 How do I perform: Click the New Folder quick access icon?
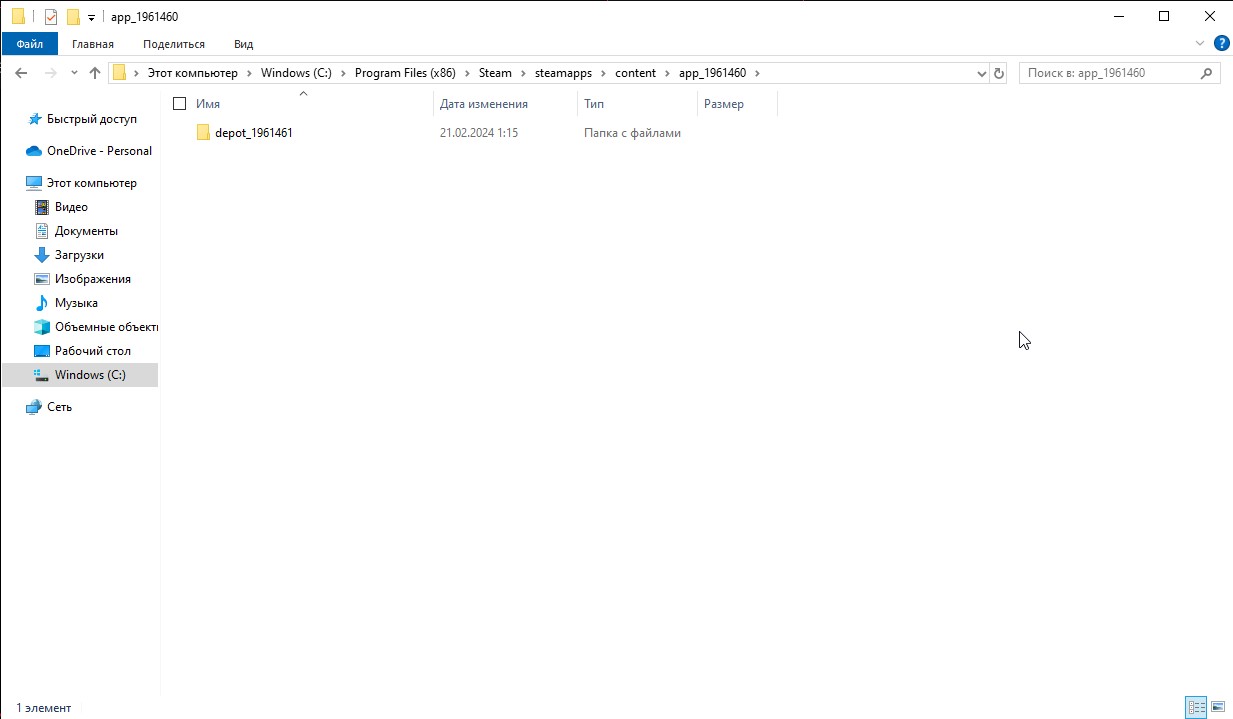73,17
